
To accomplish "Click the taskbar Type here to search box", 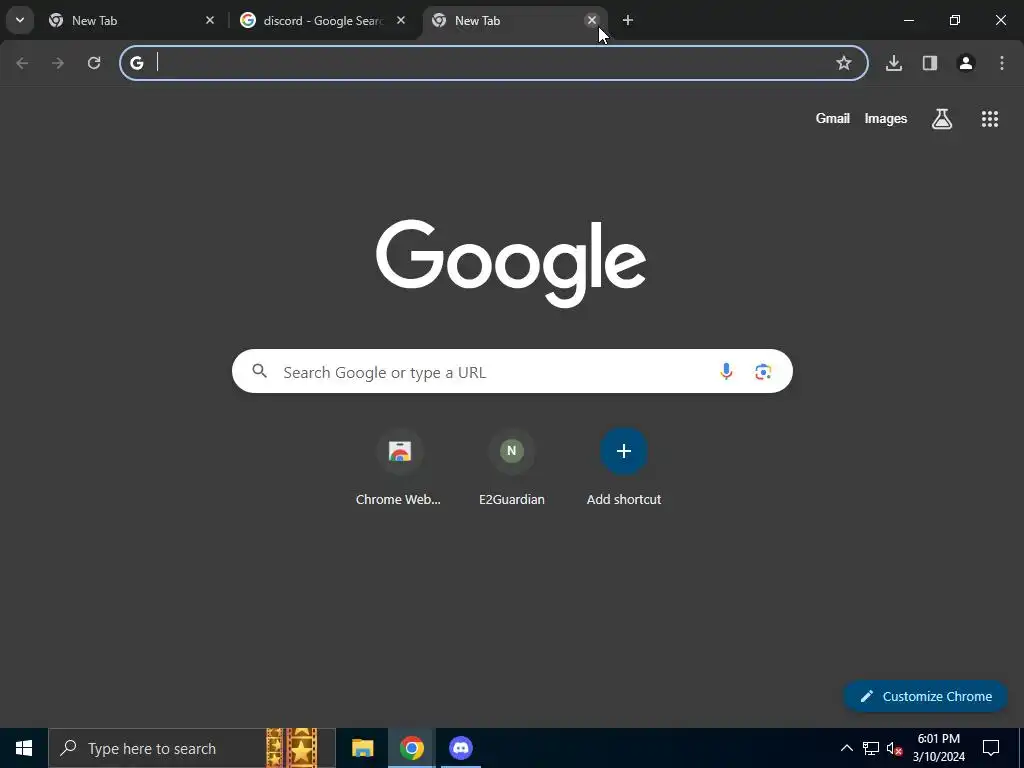I will pos(192,748).
